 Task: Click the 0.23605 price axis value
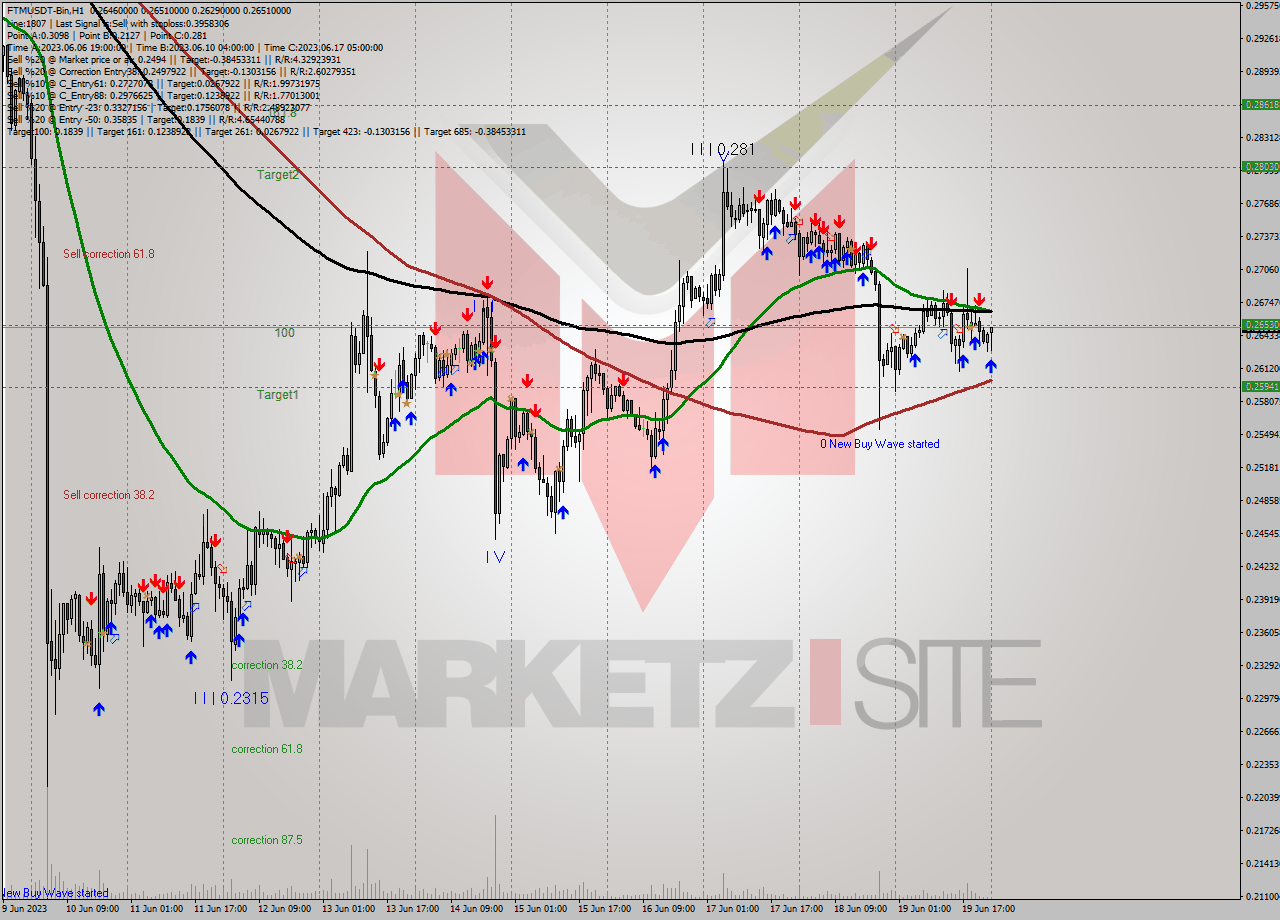pyautogui.click(x=1262, y=632)
